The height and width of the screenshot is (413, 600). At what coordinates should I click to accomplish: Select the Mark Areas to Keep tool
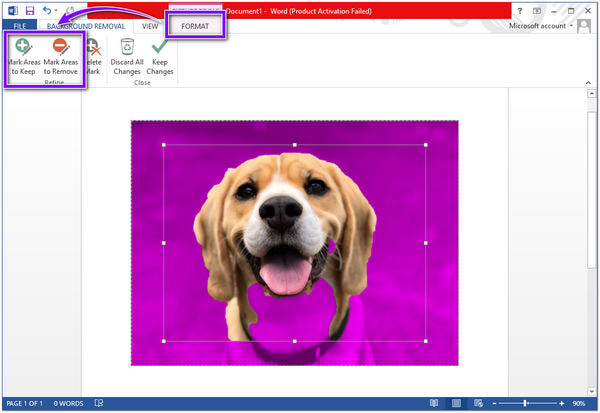[x=23, y=57]
